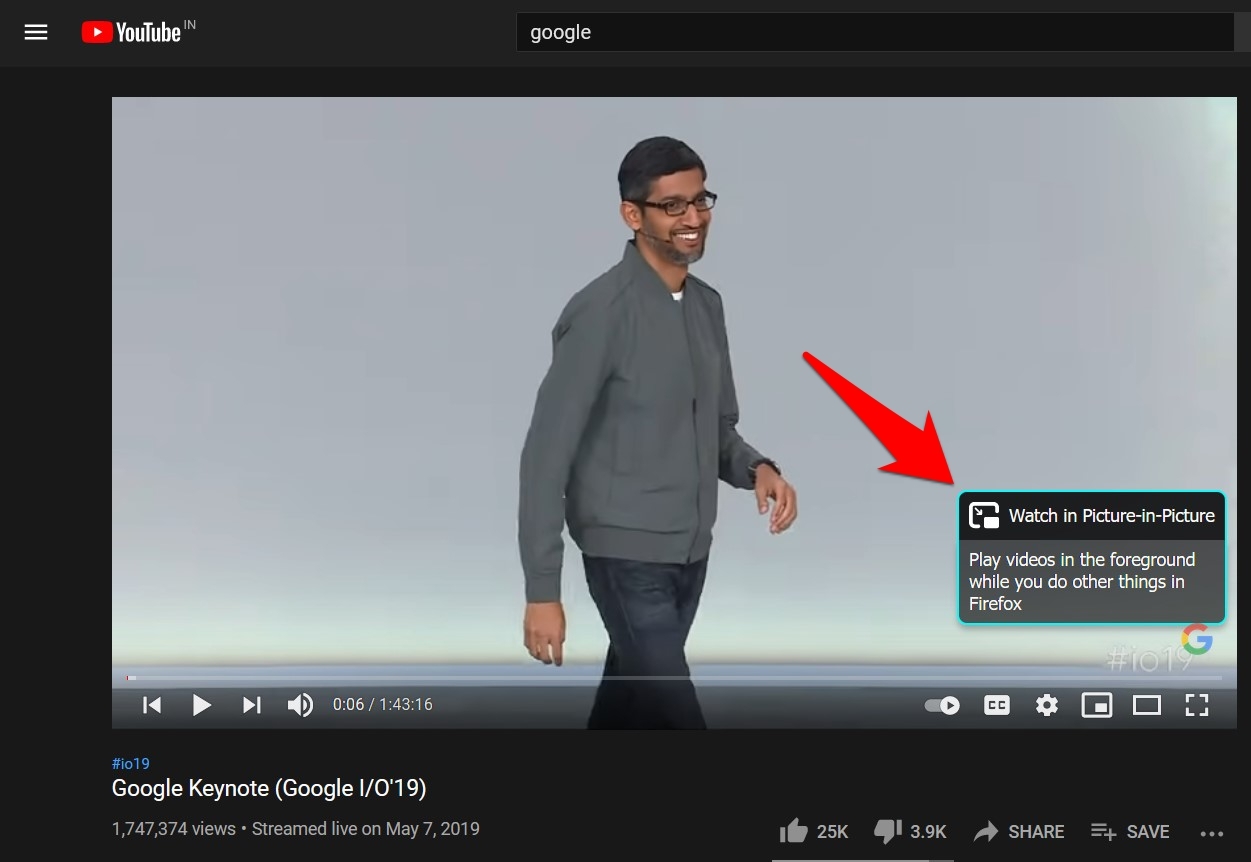Like the video with thumbs up
Screen dimensions: 1251x862
794,831
